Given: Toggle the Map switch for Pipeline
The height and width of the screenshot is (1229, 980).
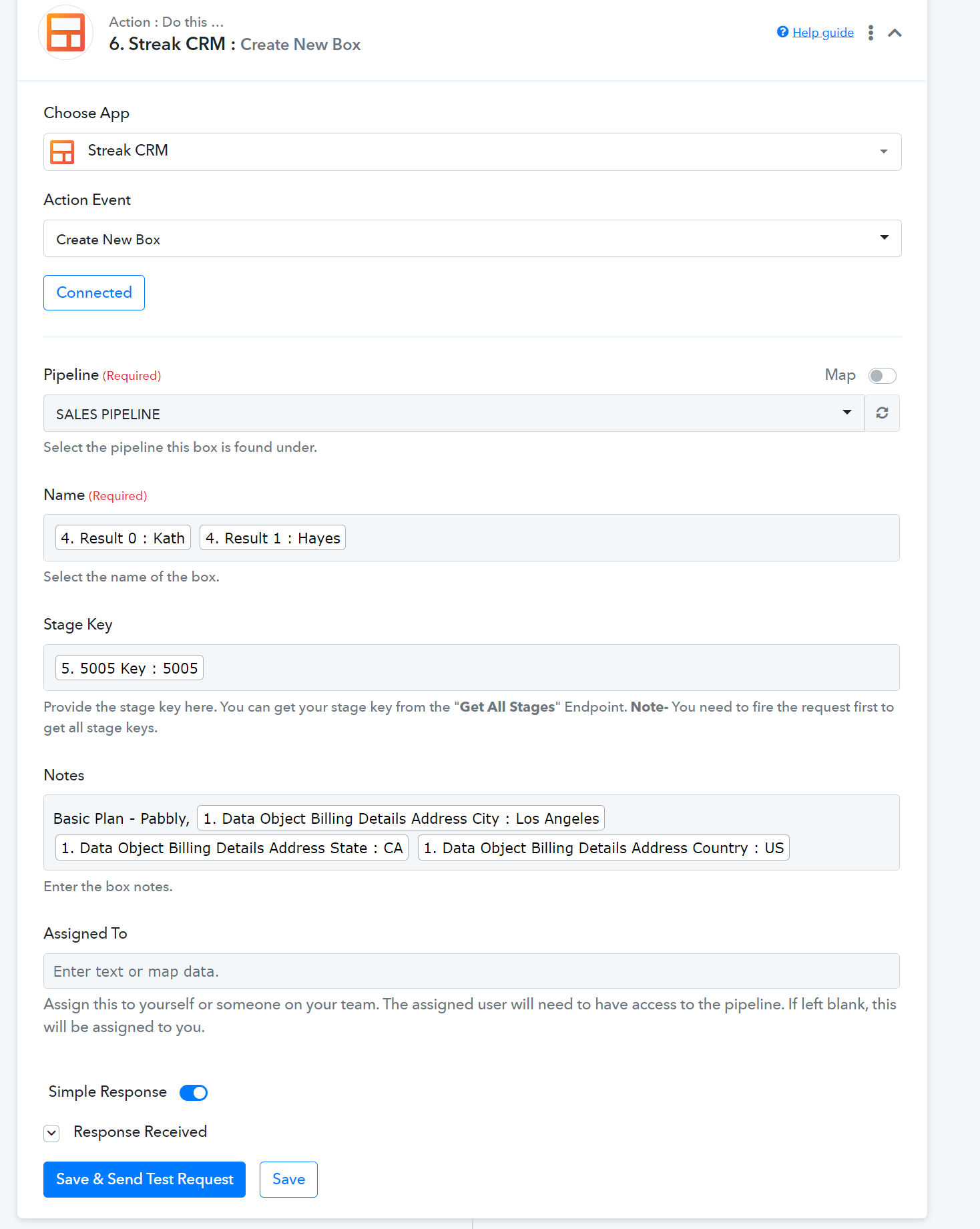Looking at the screenshot, I should [882, 376].
